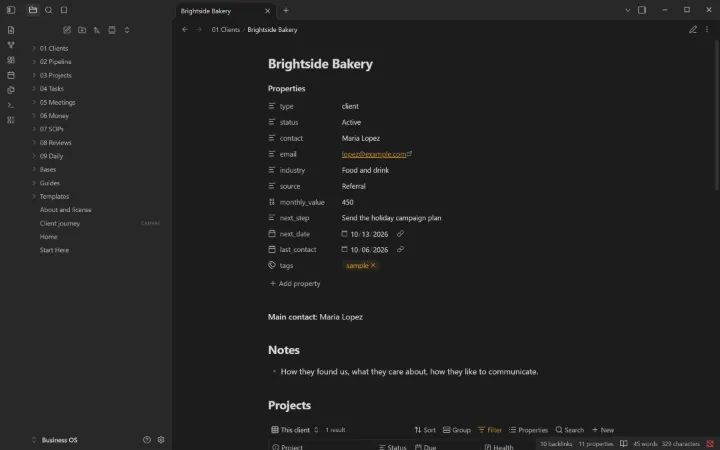Open lopez@example.com email link

374,154
